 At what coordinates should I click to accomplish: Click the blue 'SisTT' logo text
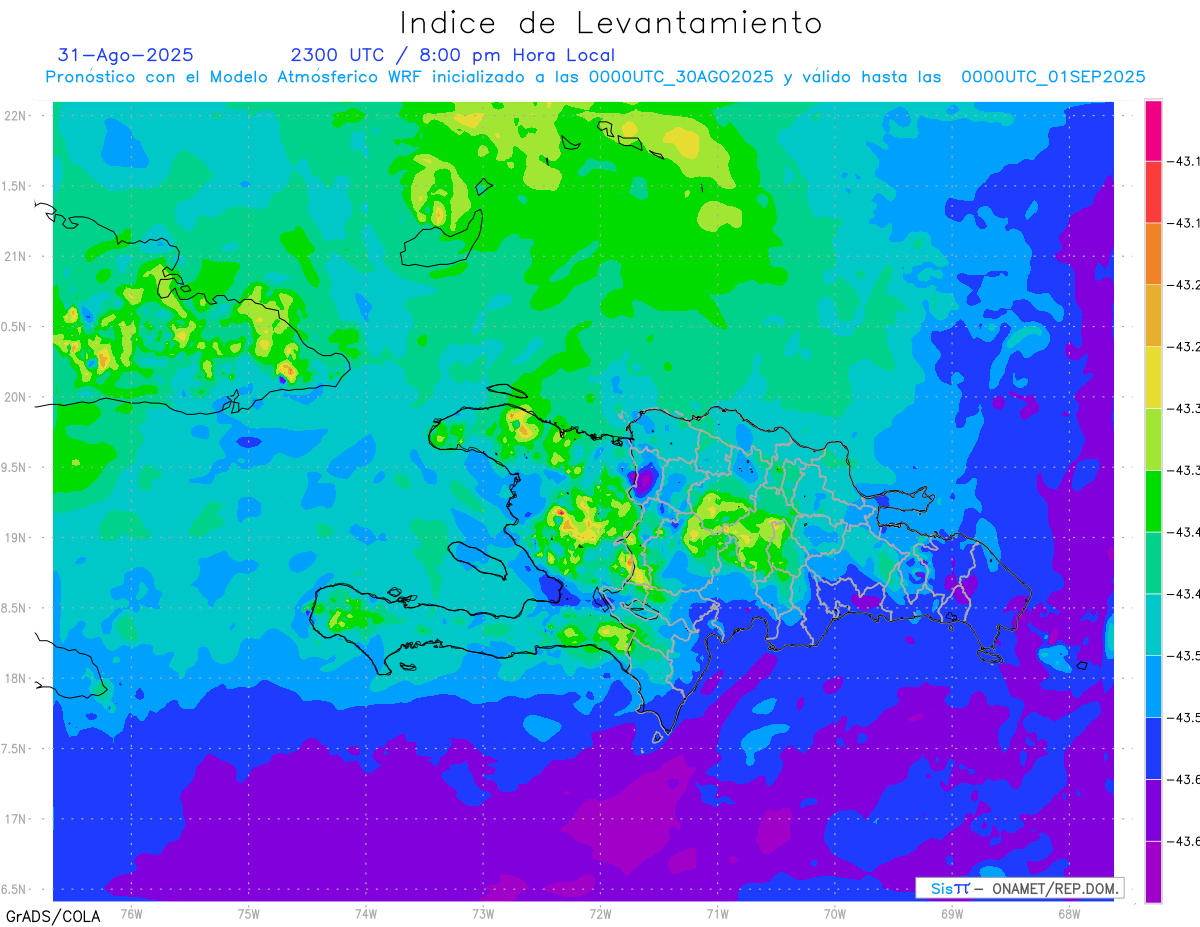coord(950,888)
